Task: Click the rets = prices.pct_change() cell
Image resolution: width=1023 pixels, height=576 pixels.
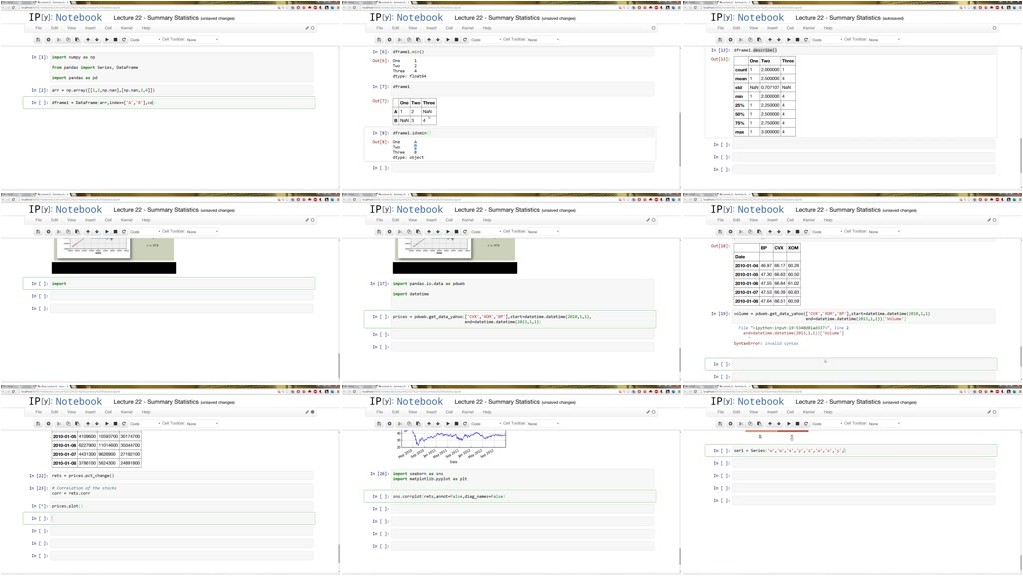Action: (x=182, y=476)
